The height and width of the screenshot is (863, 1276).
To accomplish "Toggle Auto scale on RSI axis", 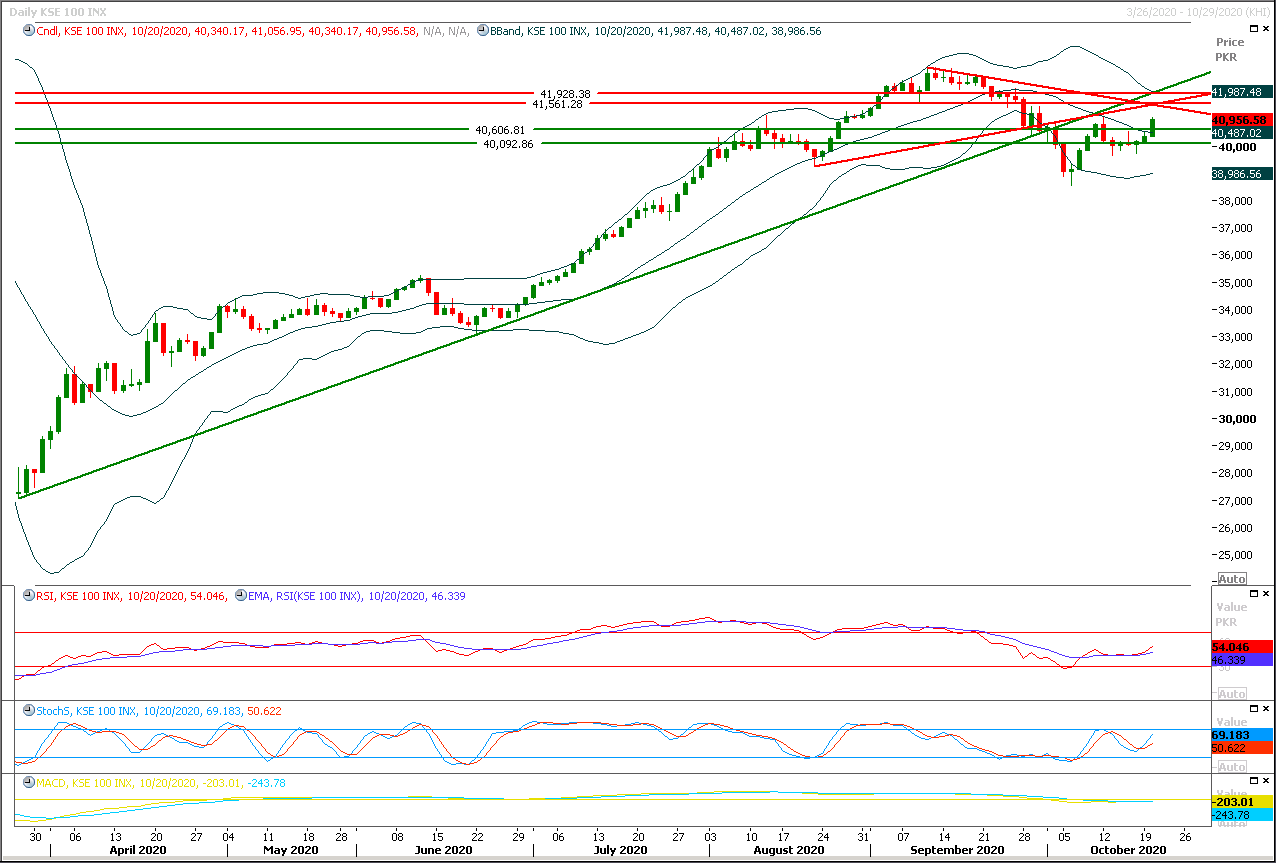I will click(x=1232, y=693).
